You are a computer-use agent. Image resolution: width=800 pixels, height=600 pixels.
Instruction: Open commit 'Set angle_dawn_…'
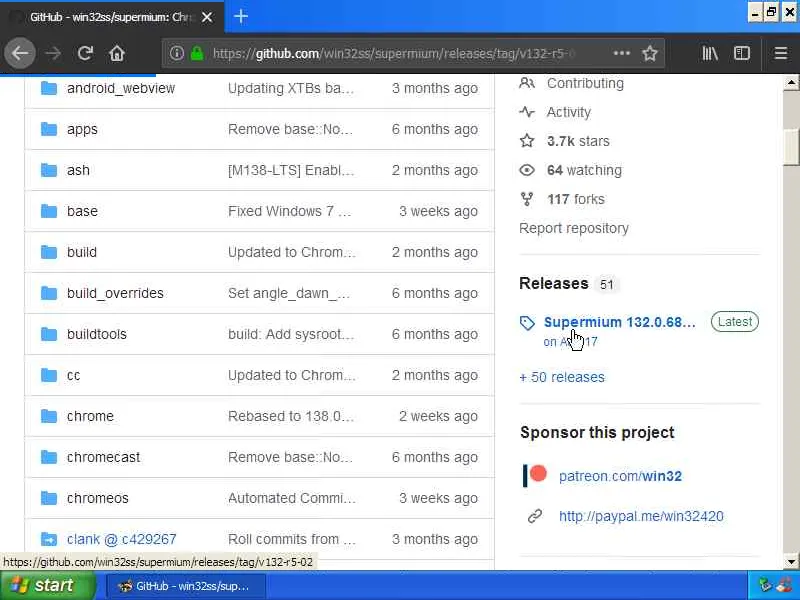pyautogui.click(x=289, y=293)
